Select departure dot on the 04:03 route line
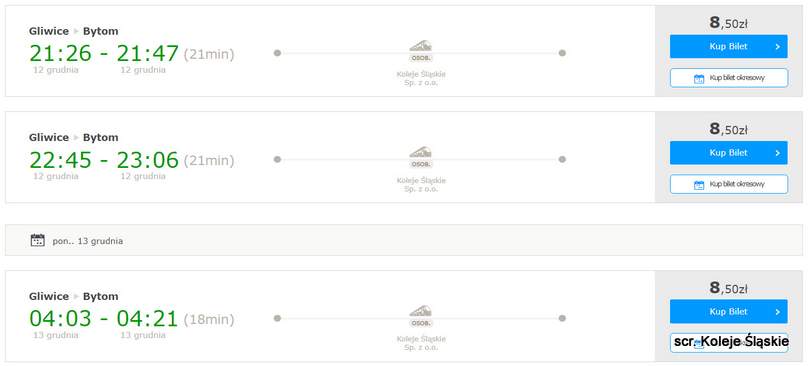The image size is (810, 366). point(277,318)
